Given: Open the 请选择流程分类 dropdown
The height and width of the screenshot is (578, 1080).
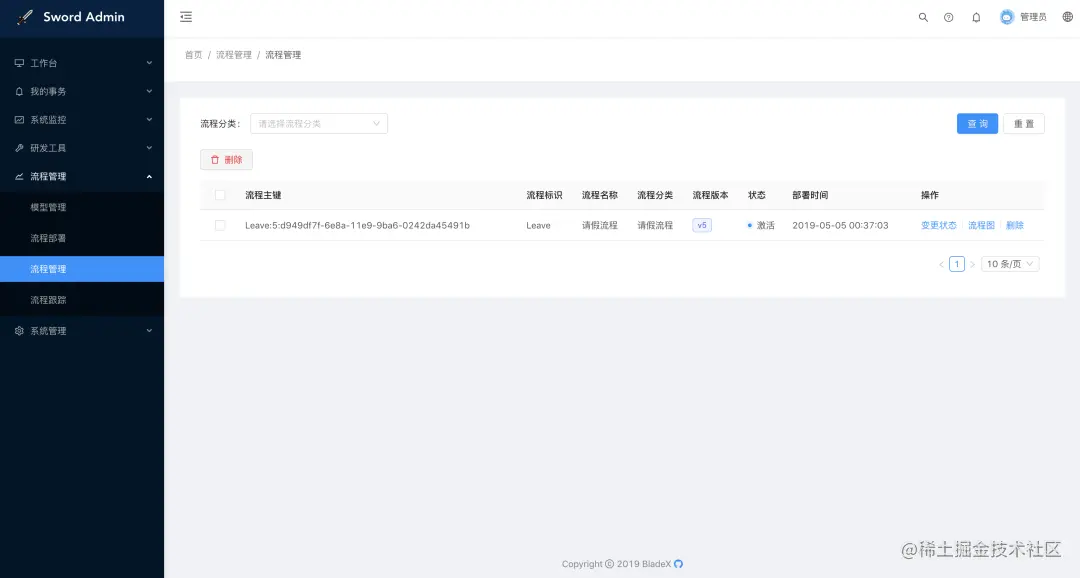Looking at the screenshot, I should (318, 123).
